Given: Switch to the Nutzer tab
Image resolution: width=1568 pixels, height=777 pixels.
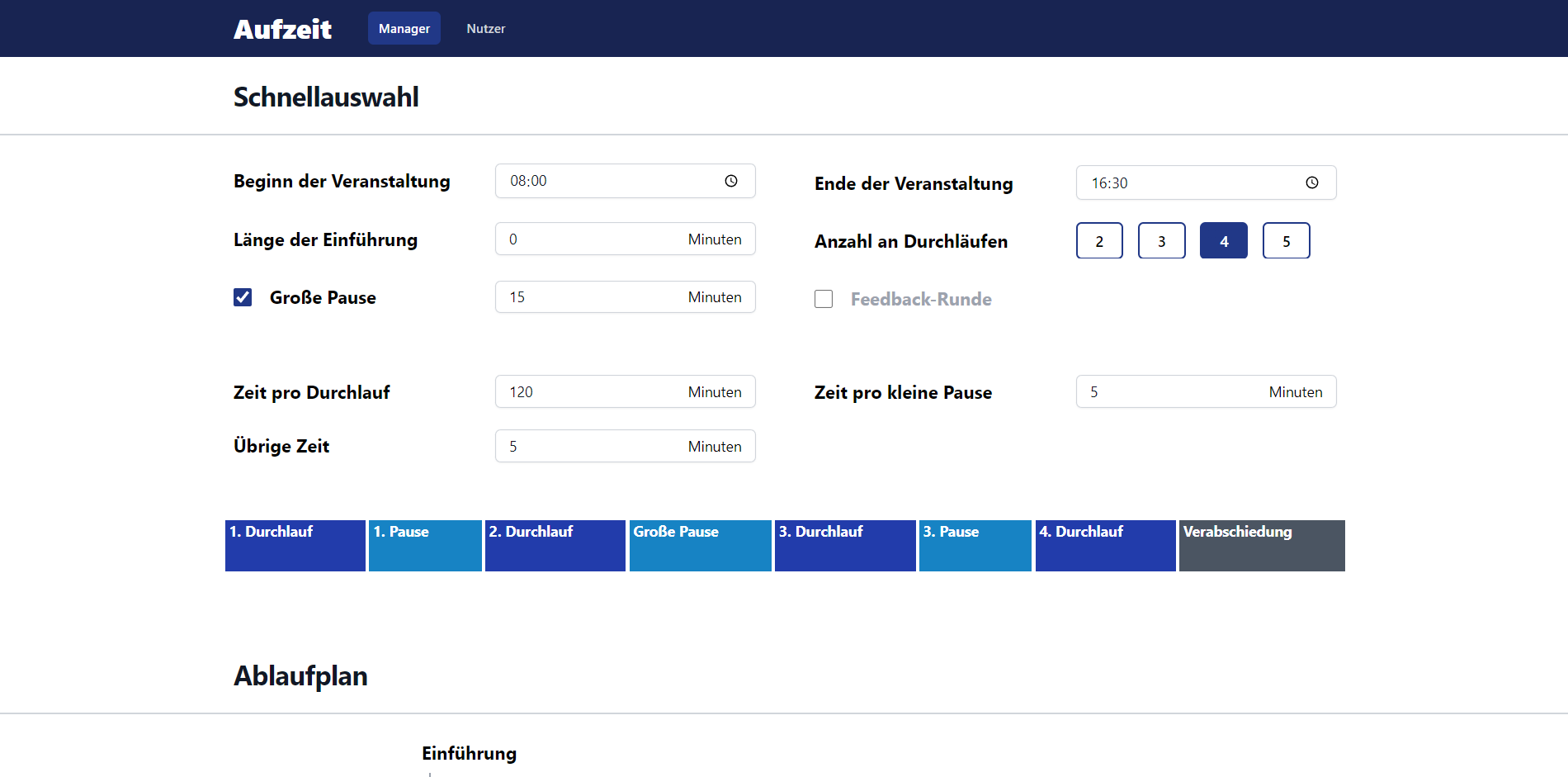Looking at the screenshot, I should click(x=485, y=27).
